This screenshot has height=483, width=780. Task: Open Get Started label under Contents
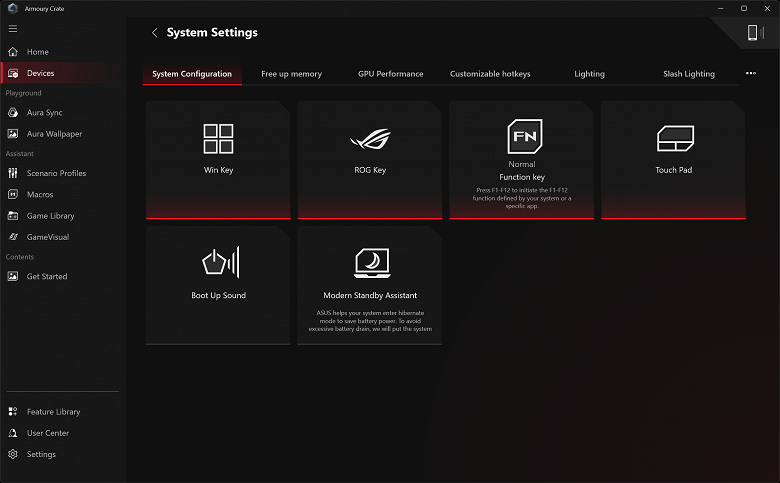click(x=47, y=277)
